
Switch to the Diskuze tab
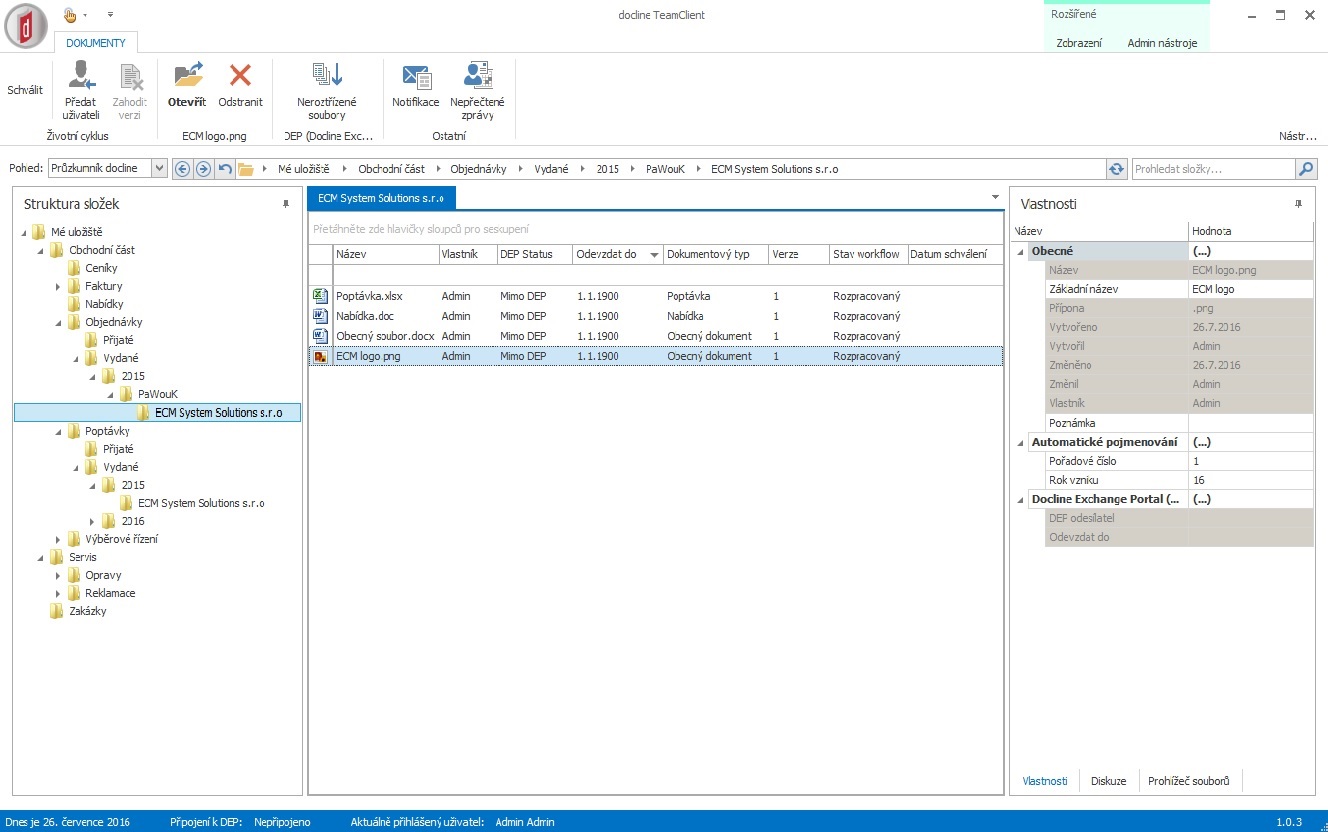click(1108, 781)
